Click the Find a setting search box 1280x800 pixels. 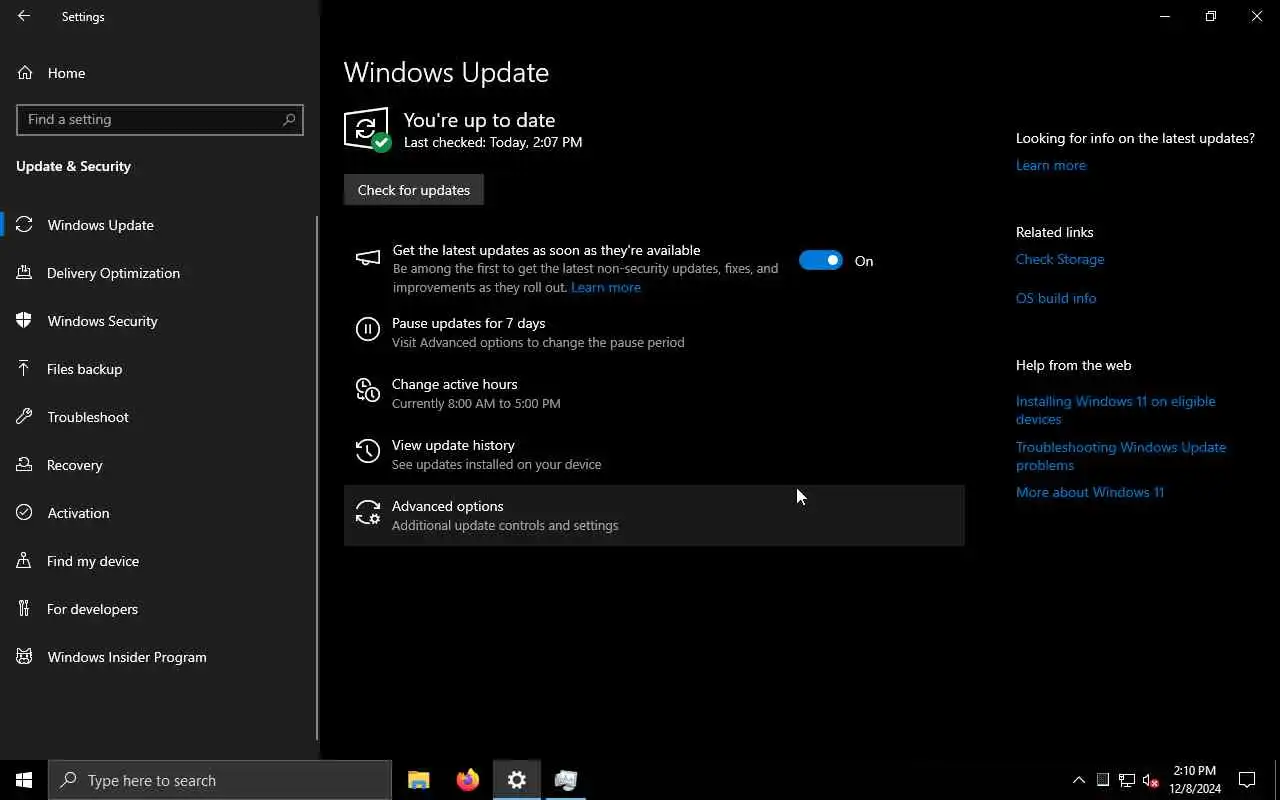click(160, 119)
